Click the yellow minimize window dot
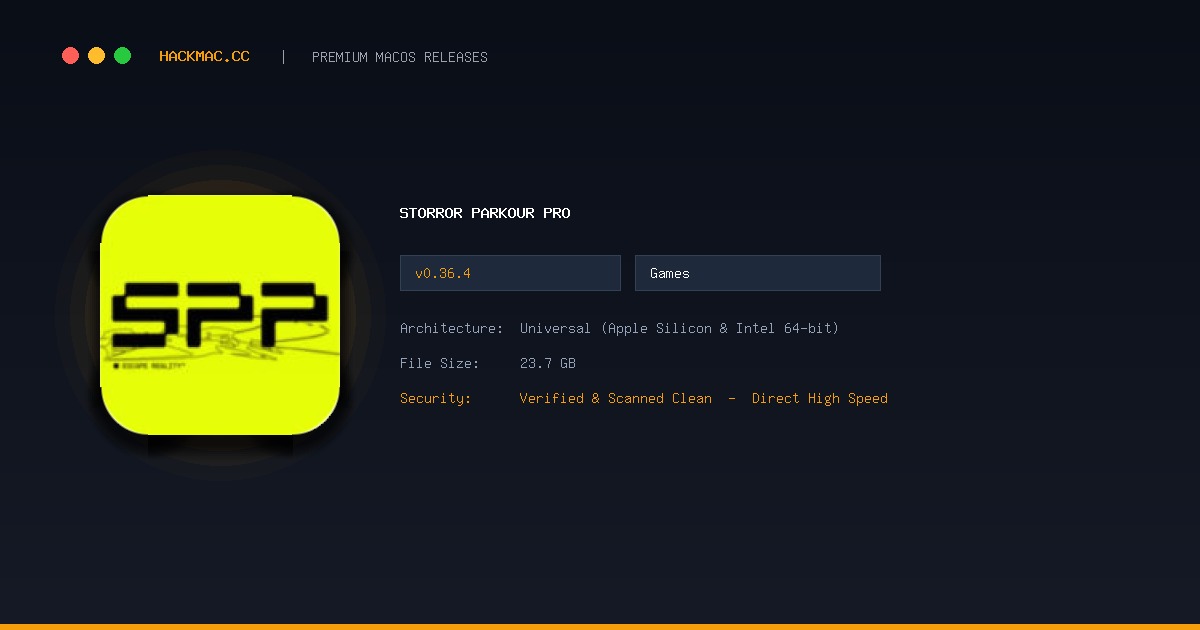Screen dimensions: 1200x630 click(x=96, y=56)
